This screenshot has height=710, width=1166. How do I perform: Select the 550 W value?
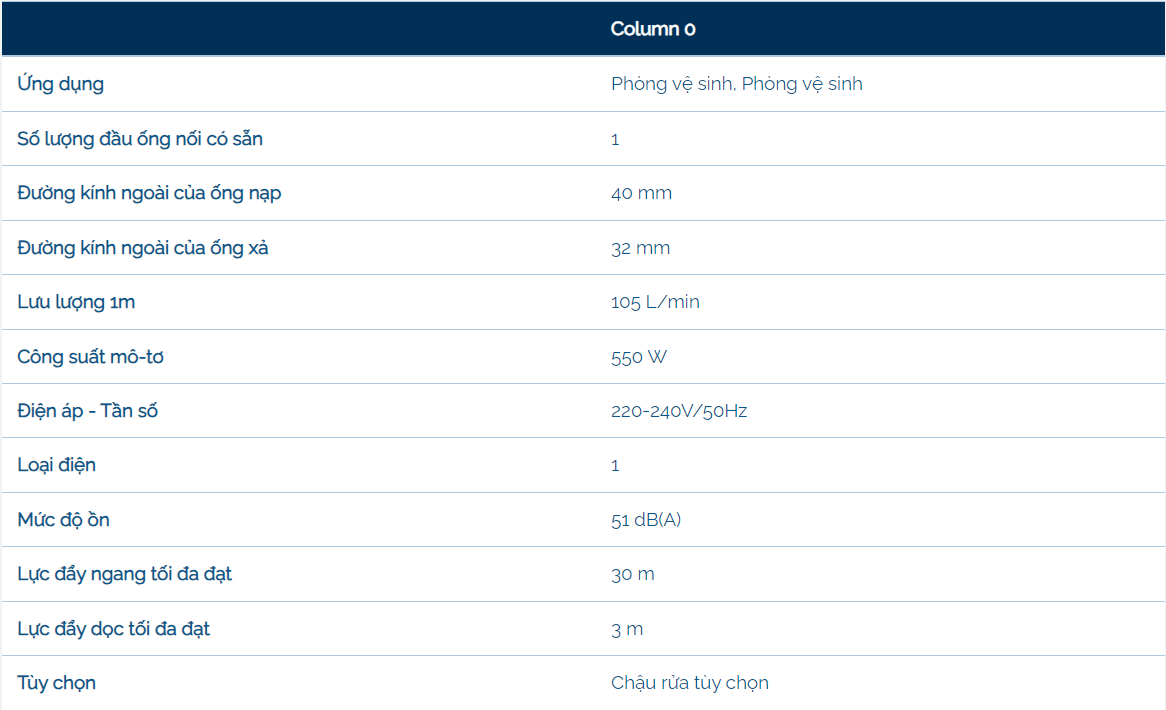coord(638,357)
